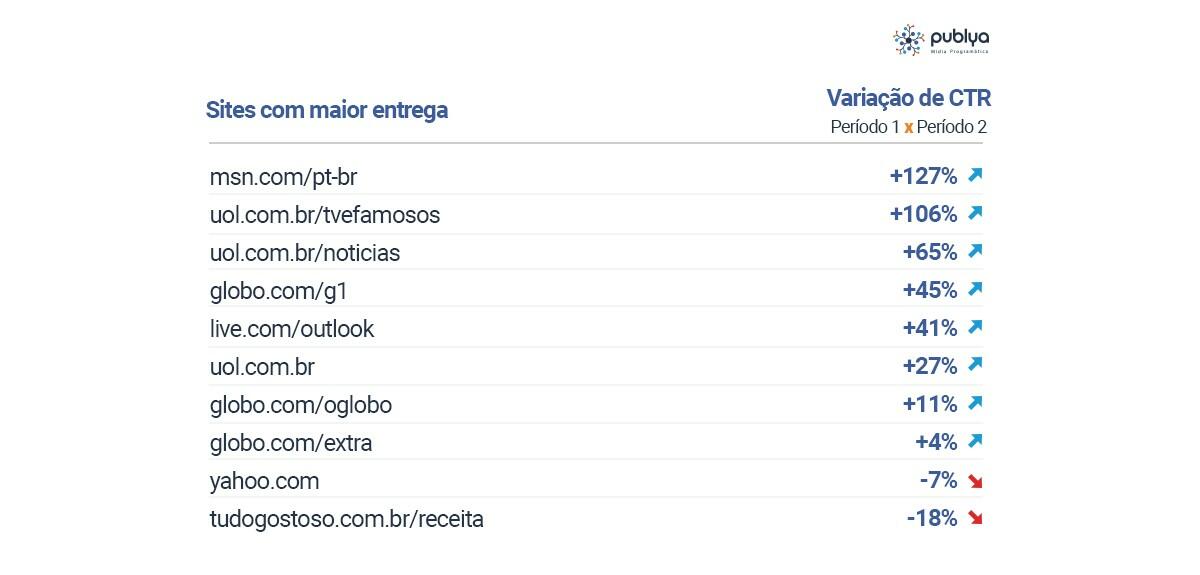Click the Período 1 x Período 2 subtitle
Screen dimensions: 1200x575
[x=909, y=128]
